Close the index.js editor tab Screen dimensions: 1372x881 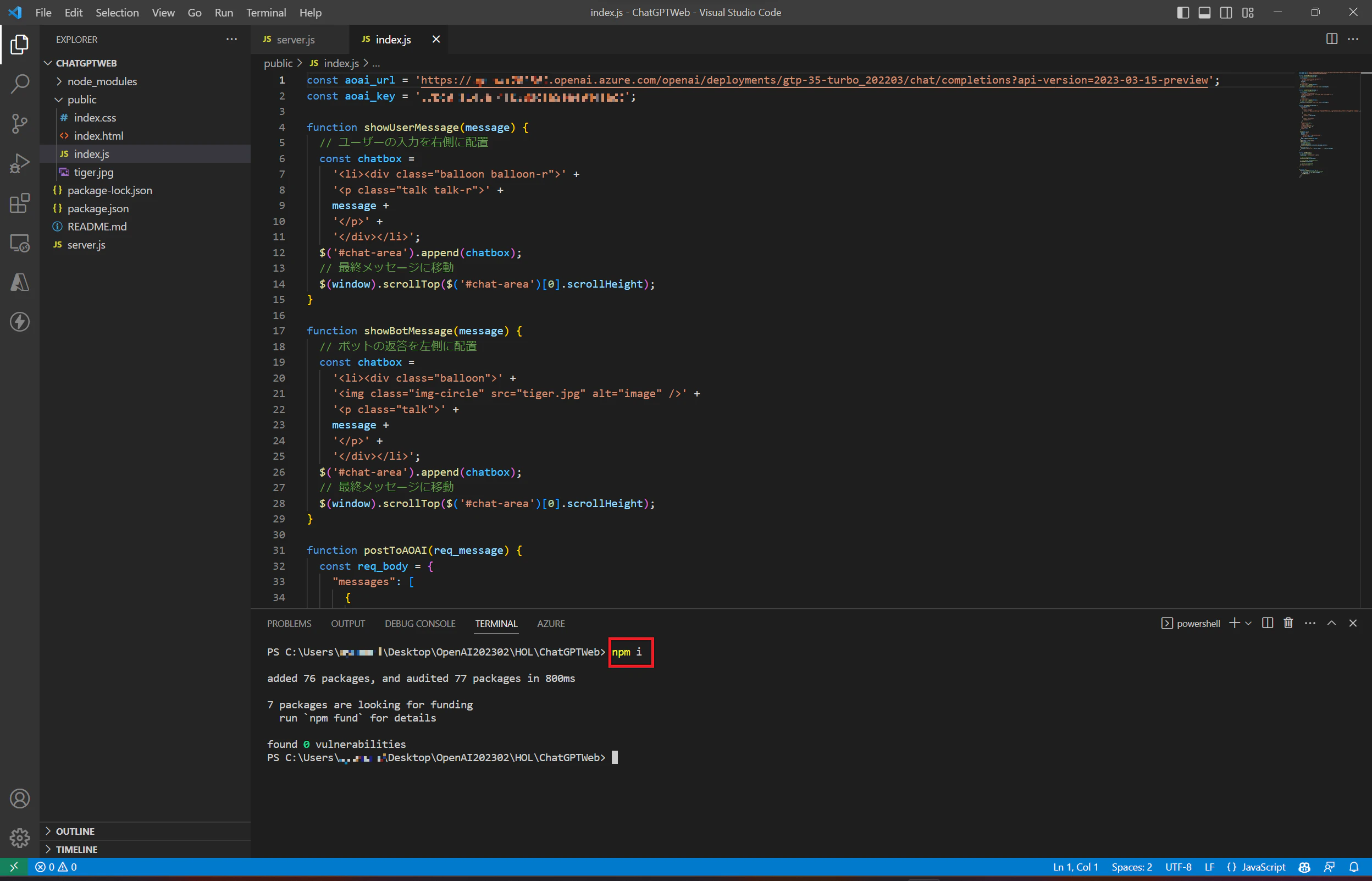435,39
